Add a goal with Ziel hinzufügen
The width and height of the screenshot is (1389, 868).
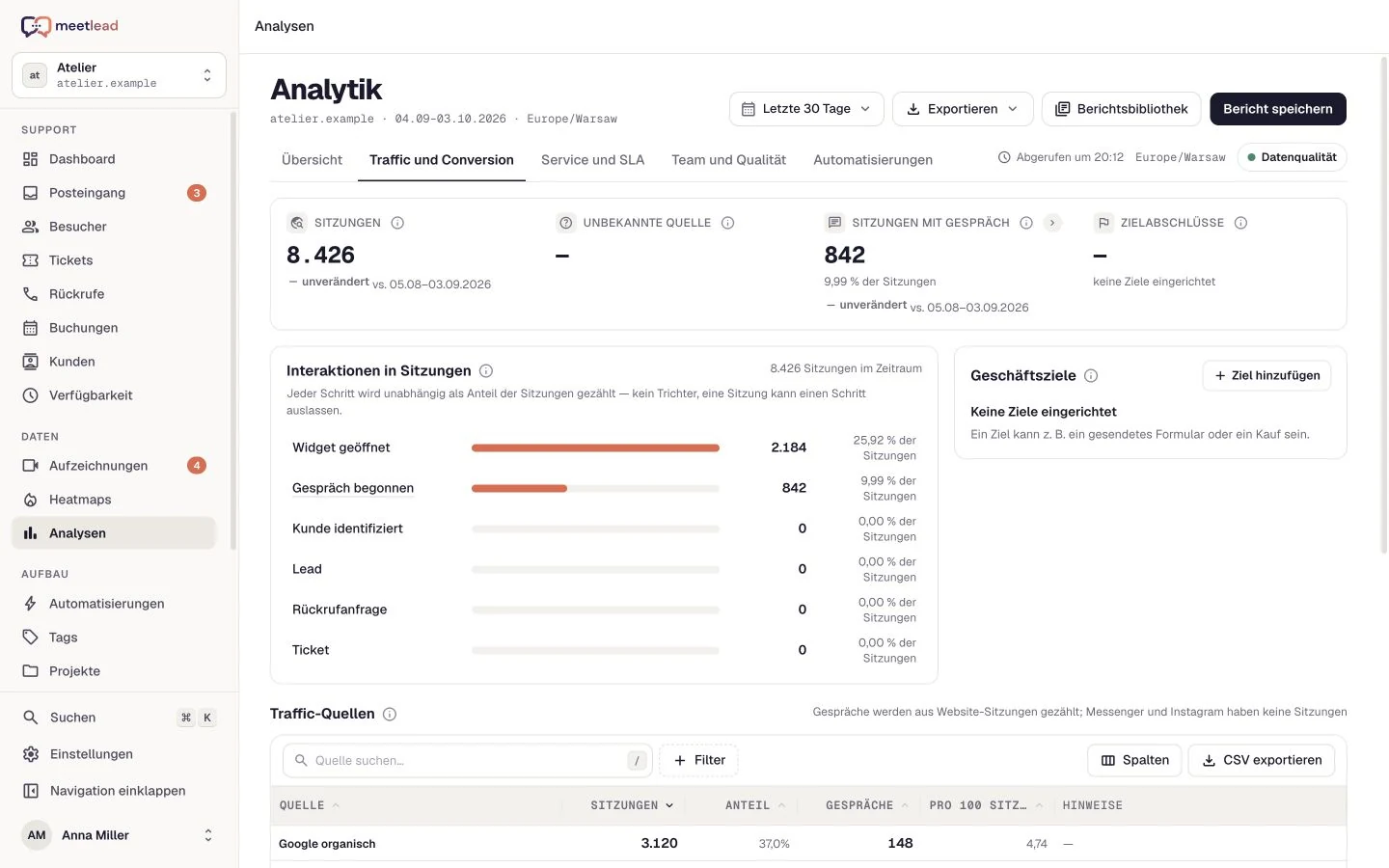(1266, 375)
